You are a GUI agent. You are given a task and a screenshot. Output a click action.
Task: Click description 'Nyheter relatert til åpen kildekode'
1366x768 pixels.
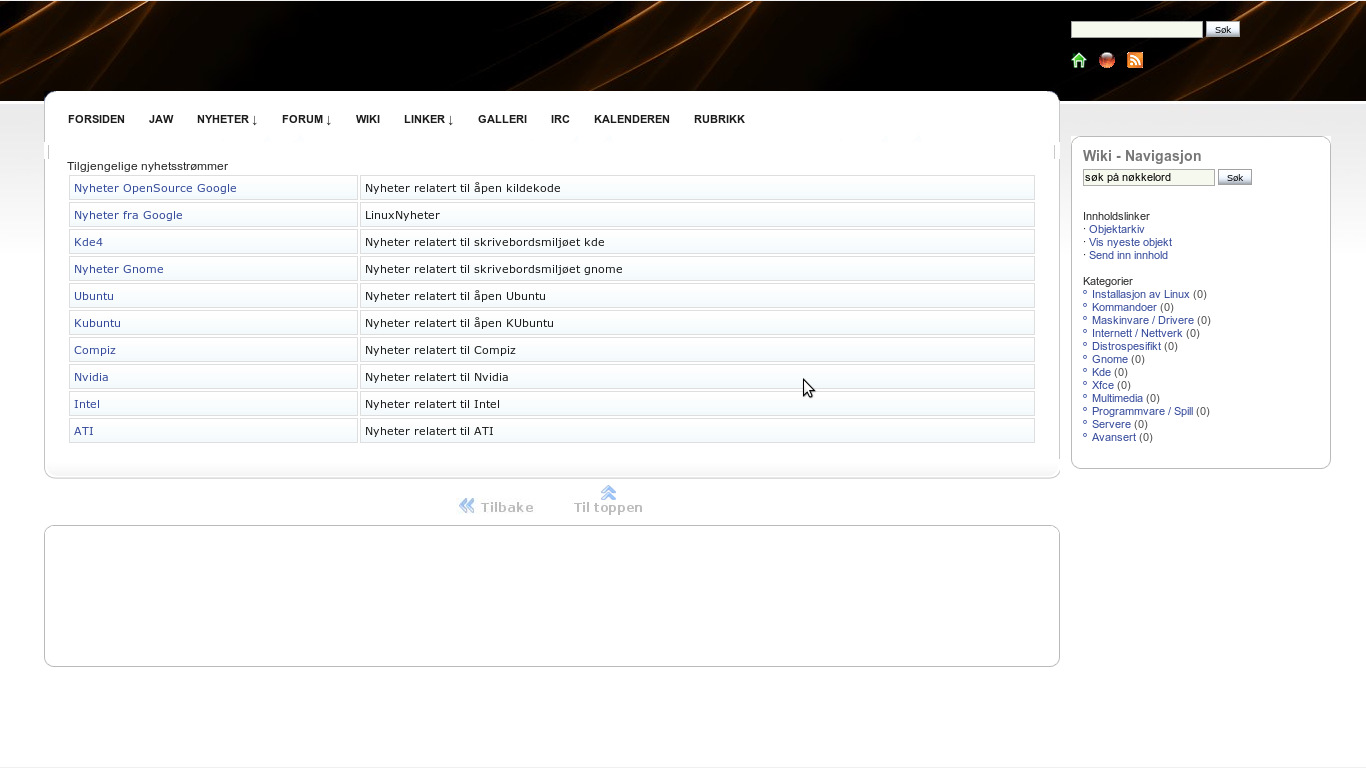tap(463, 188)
